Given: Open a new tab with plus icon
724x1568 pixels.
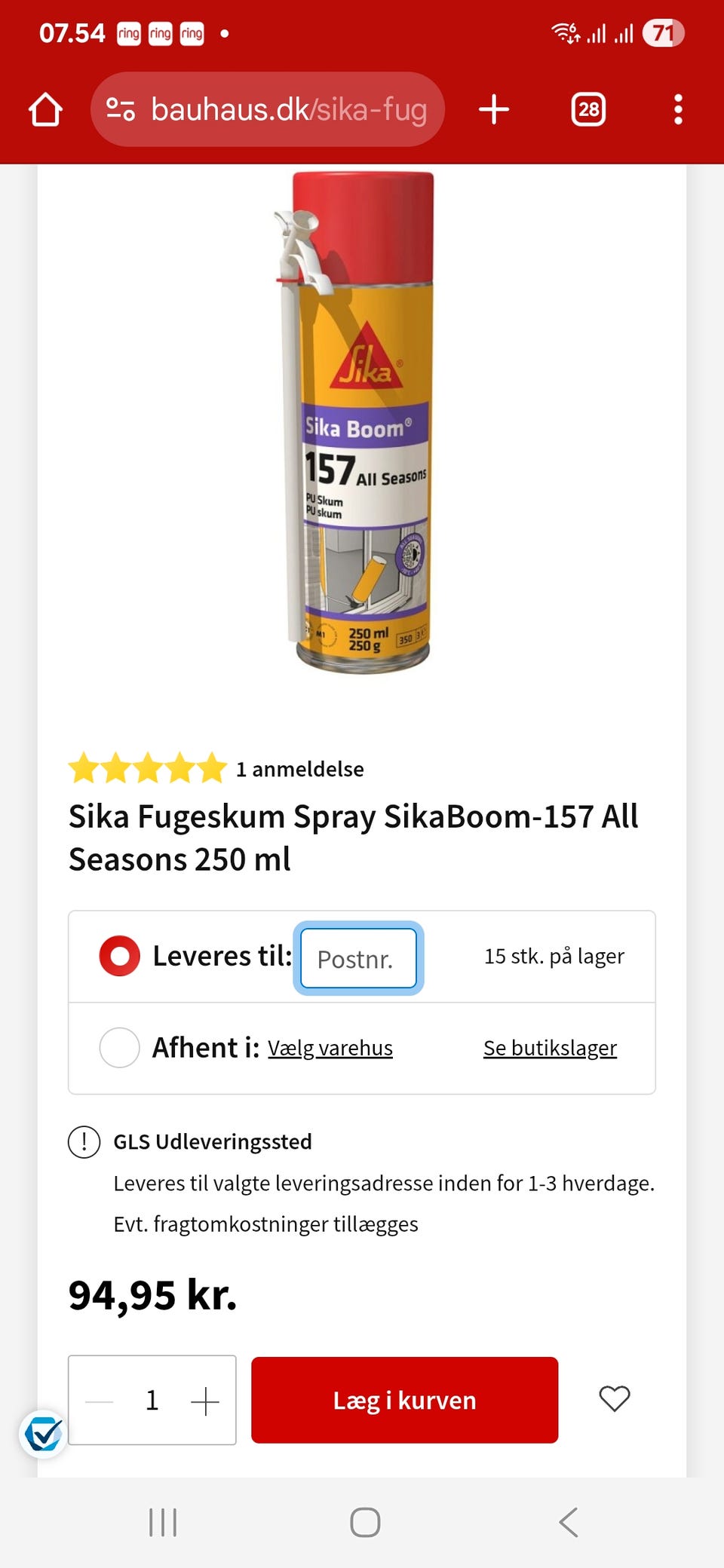Looking at the screenshot, I should (494, 109).
